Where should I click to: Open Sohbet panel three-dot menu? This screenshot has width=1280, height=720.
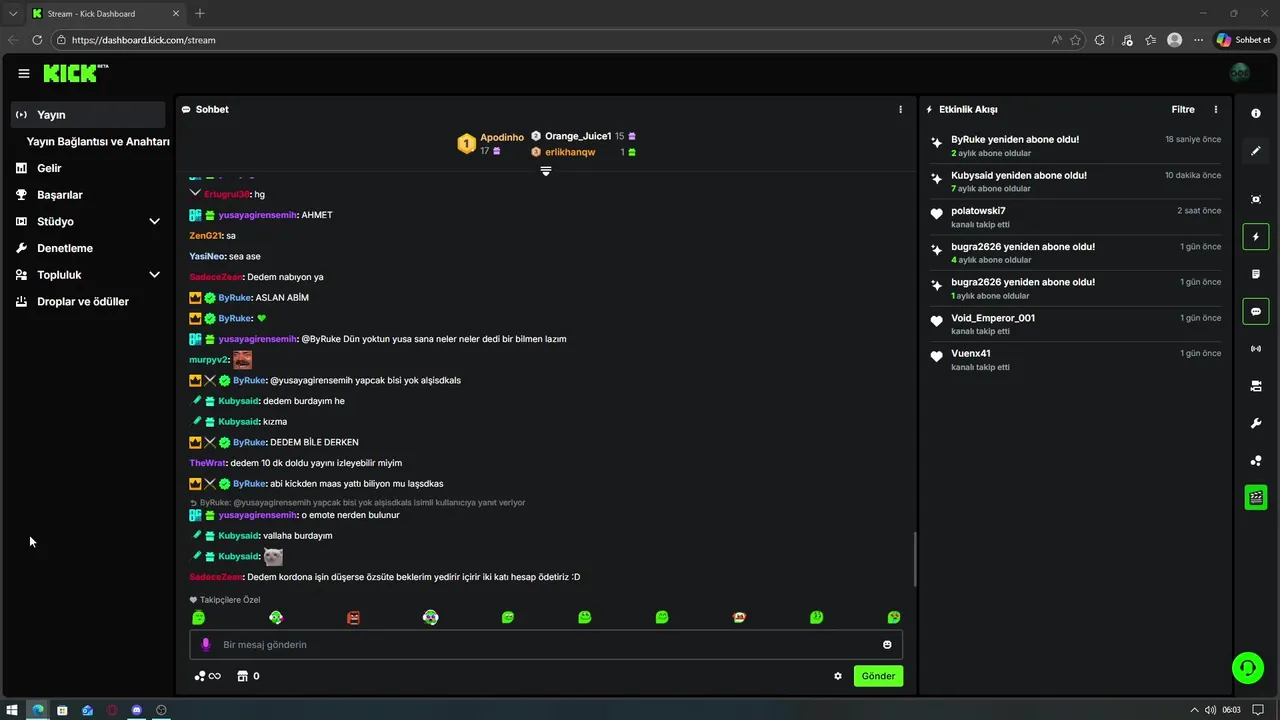(x=900, y=109)
